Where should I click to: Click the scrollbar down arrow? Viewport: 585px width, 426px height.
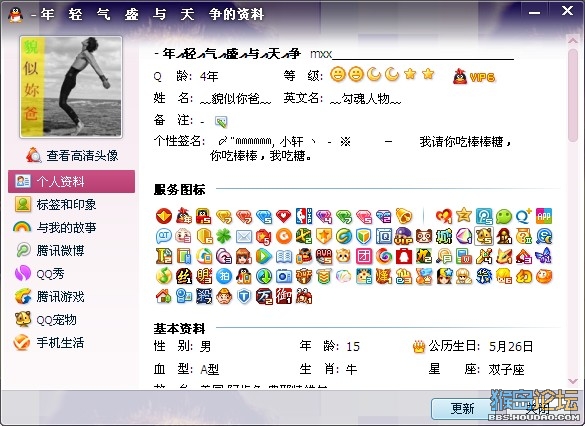pos(573,381)
